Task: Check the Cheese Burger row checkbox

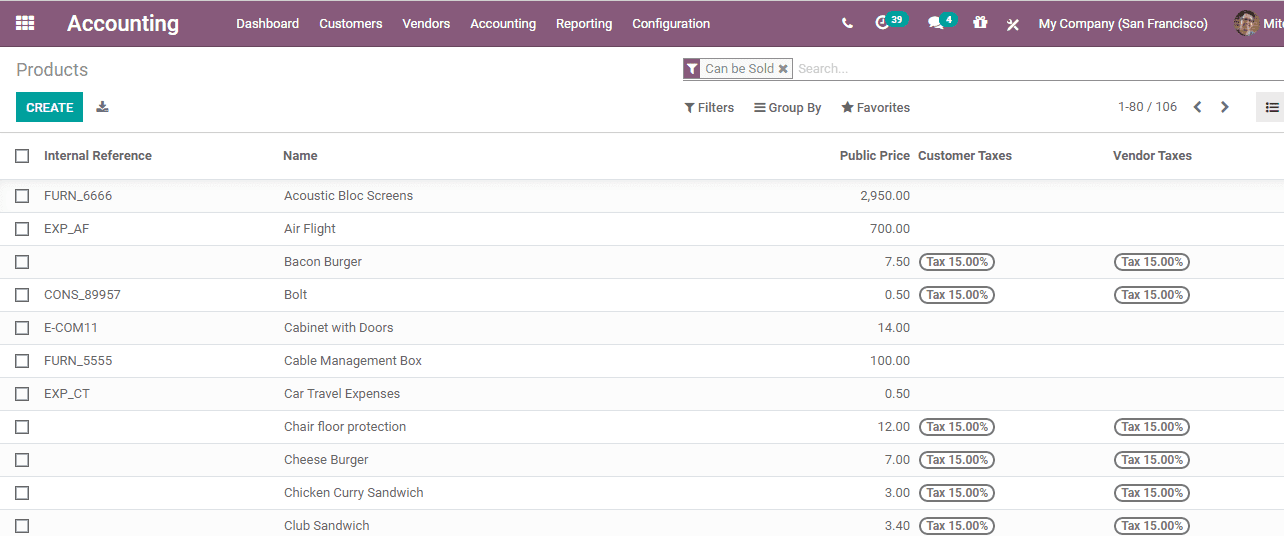Action: (x=22, y=460)
